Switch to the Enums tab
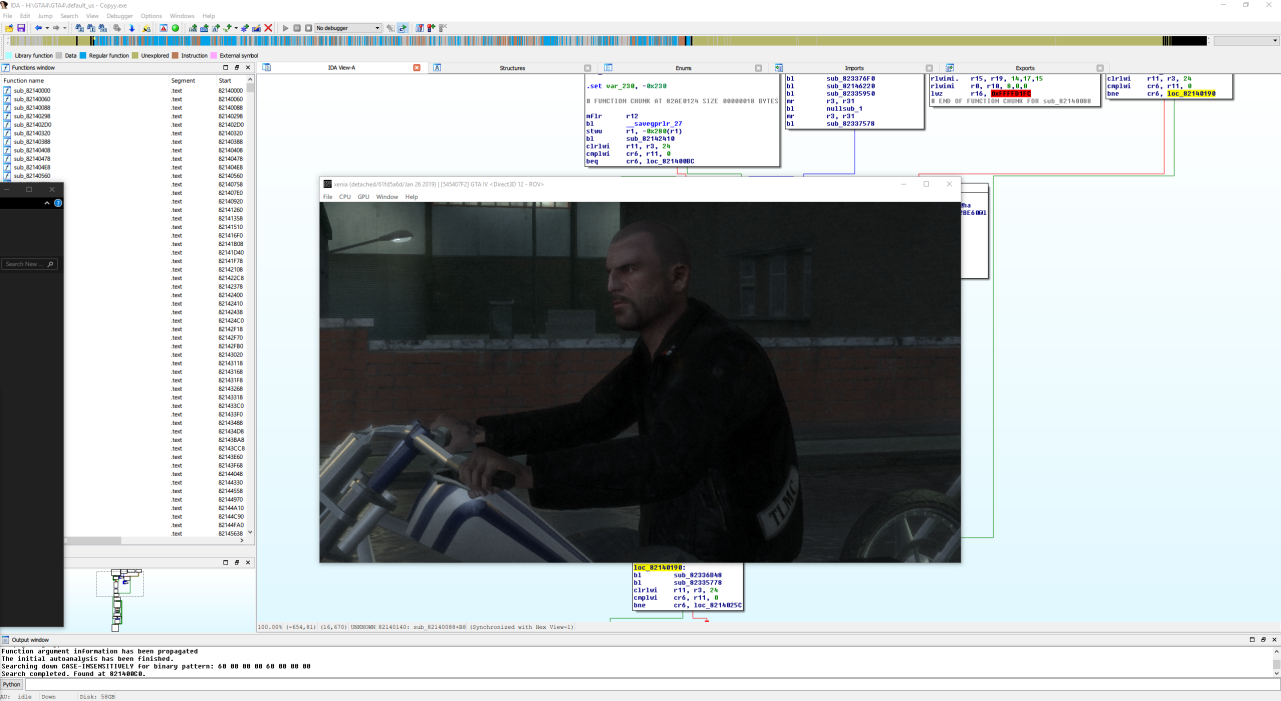The height and width of the screenshot is (701, 1281). click(x=683, y=68)
